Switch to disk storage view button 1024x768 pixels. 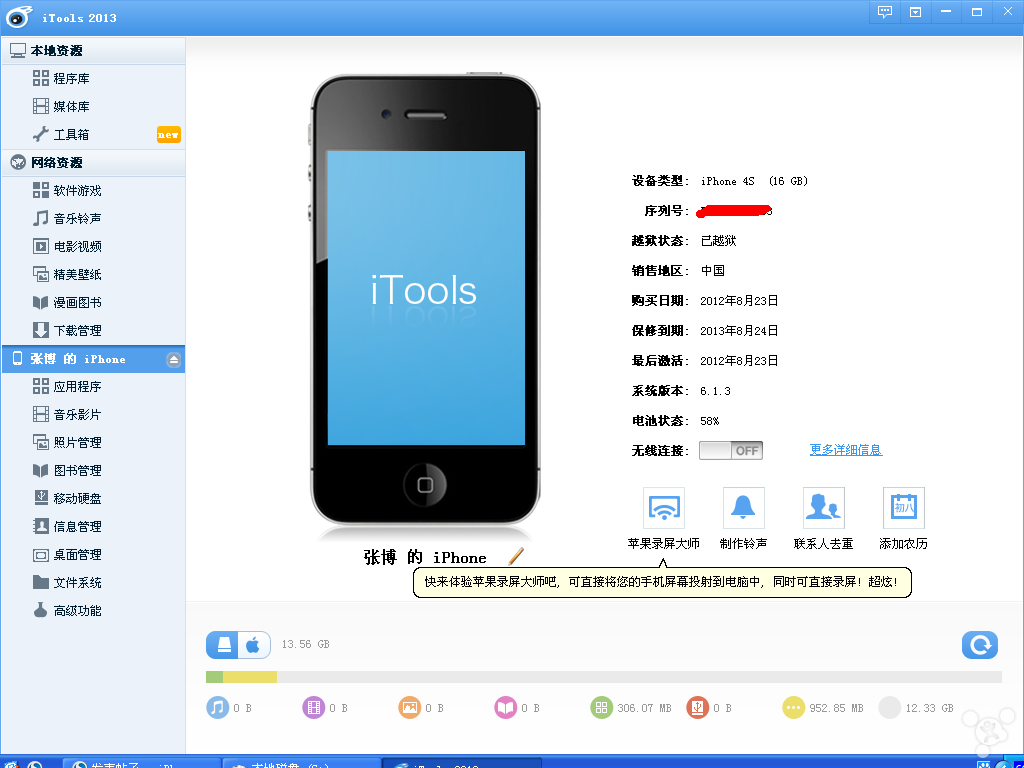(x=223, y=645)
